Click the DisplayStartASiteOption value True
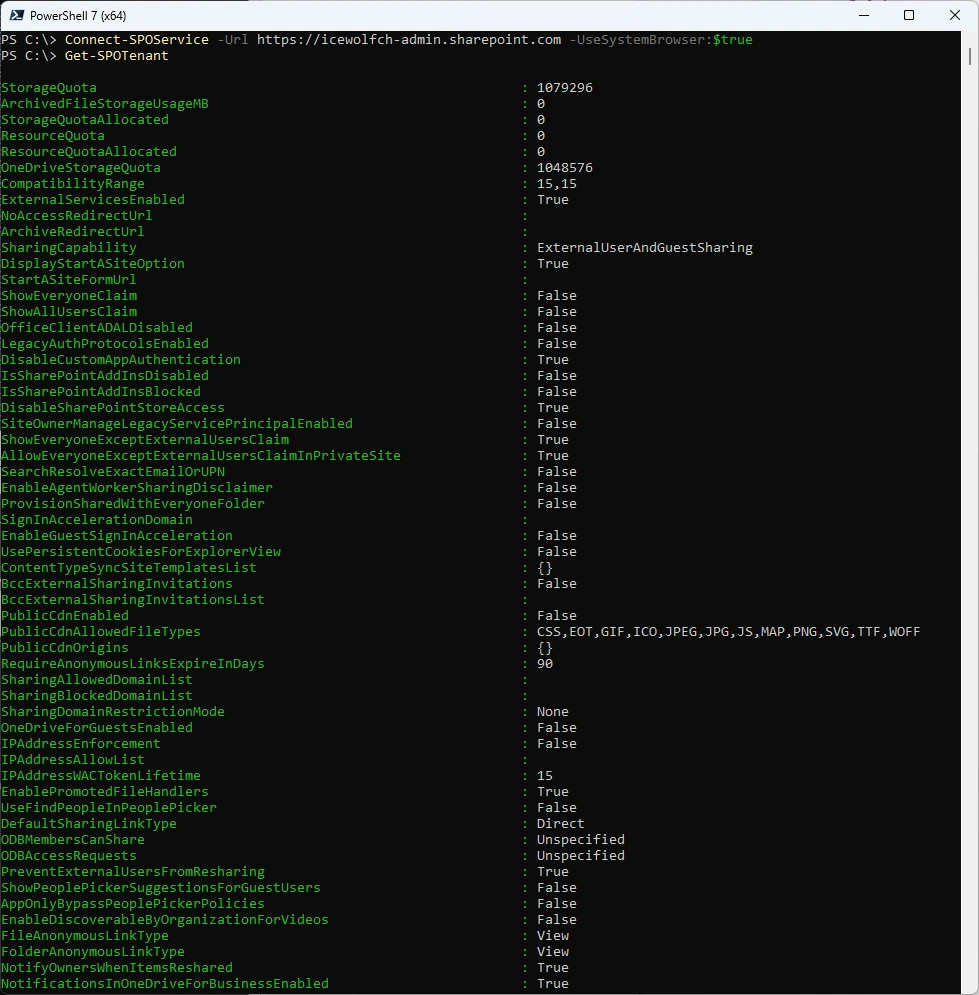 tap(553, 263)
